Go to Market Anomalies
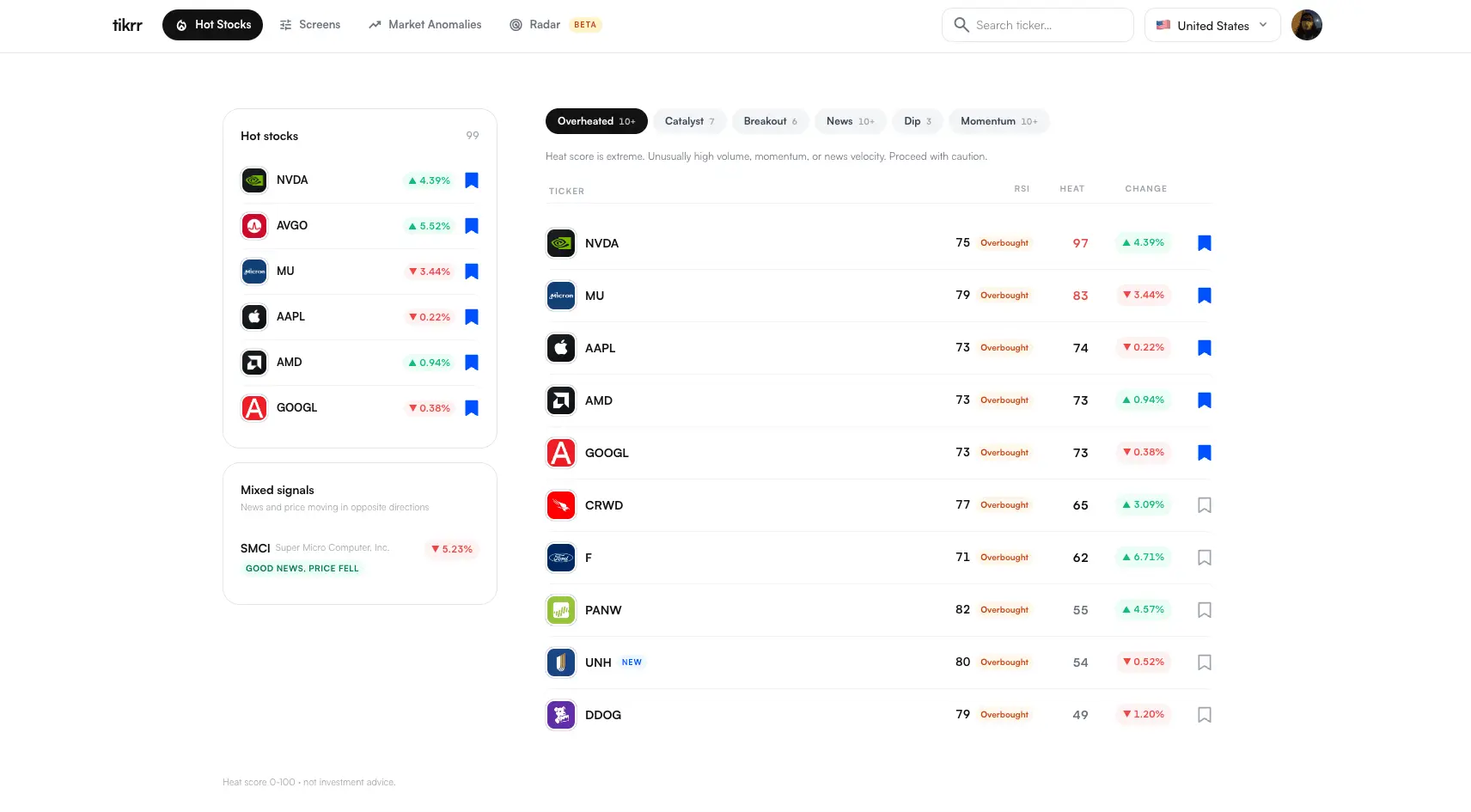Image resolution: width=1471 pixels, height=812 pixels. click(424, 25)
